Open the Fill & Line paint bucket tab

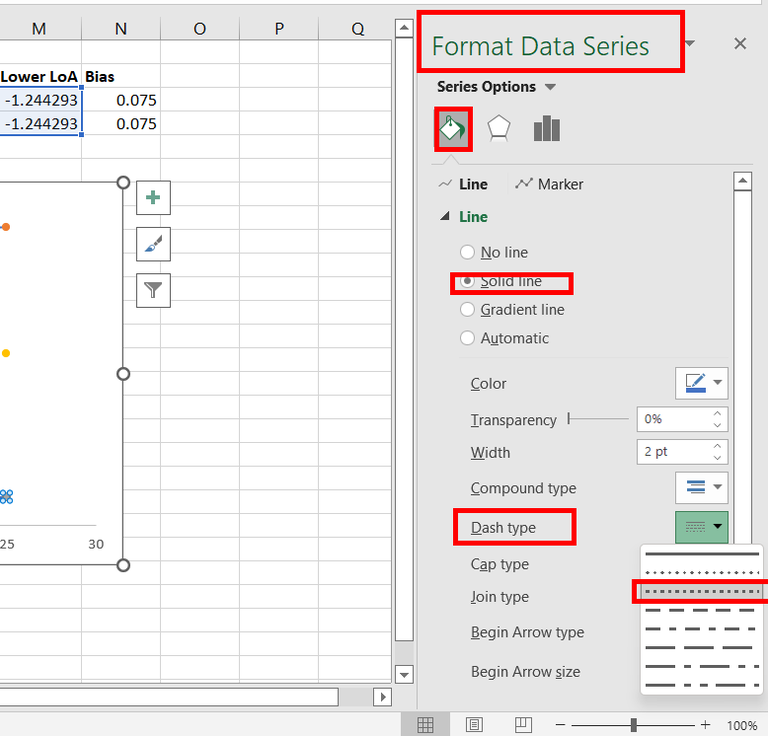[453, 129]
